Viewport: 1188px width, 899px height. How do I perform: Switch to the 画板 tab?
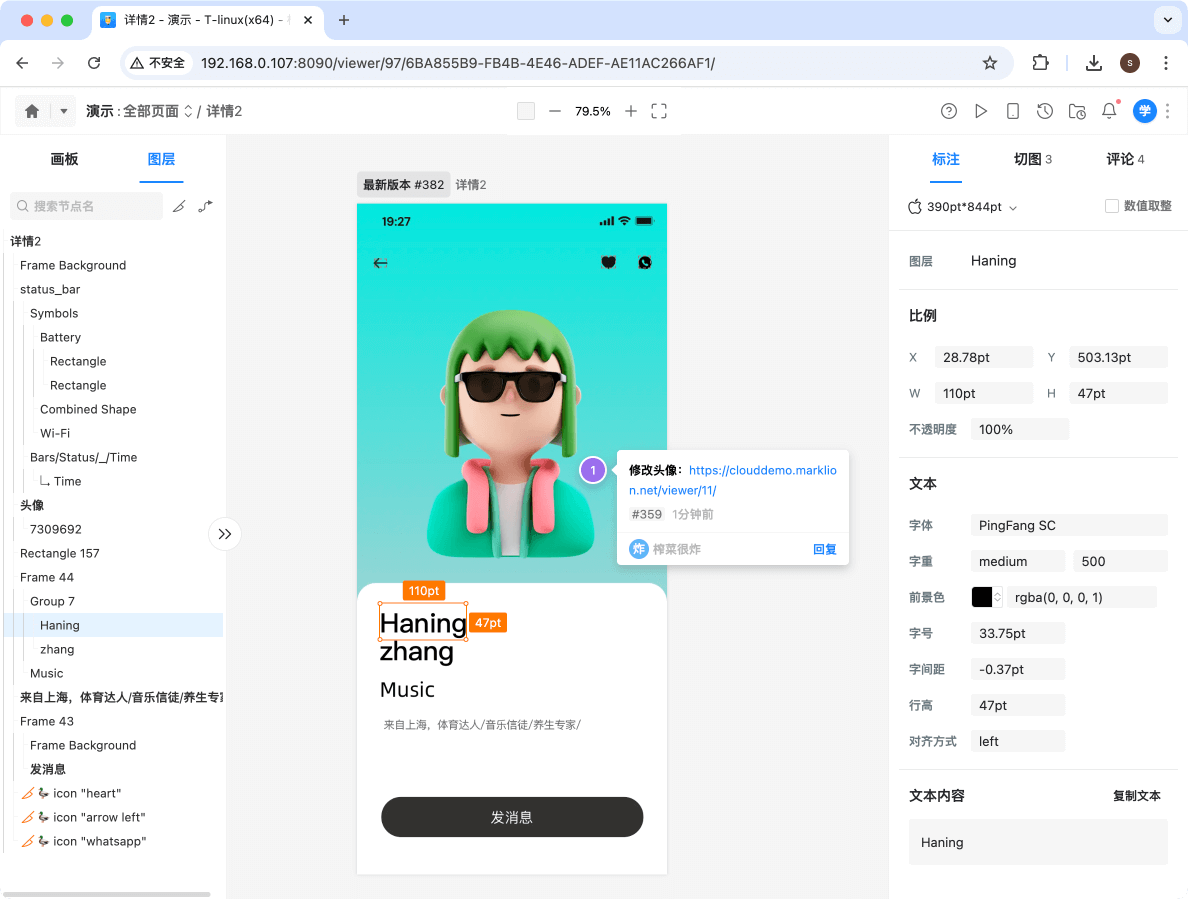click(x=64, y=159)
